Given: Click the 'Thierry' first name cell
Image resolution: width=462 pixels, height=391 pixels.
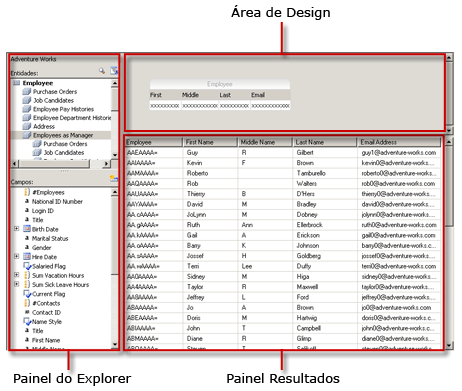Looking at the screenshot, I should click(x=210, y=194).
